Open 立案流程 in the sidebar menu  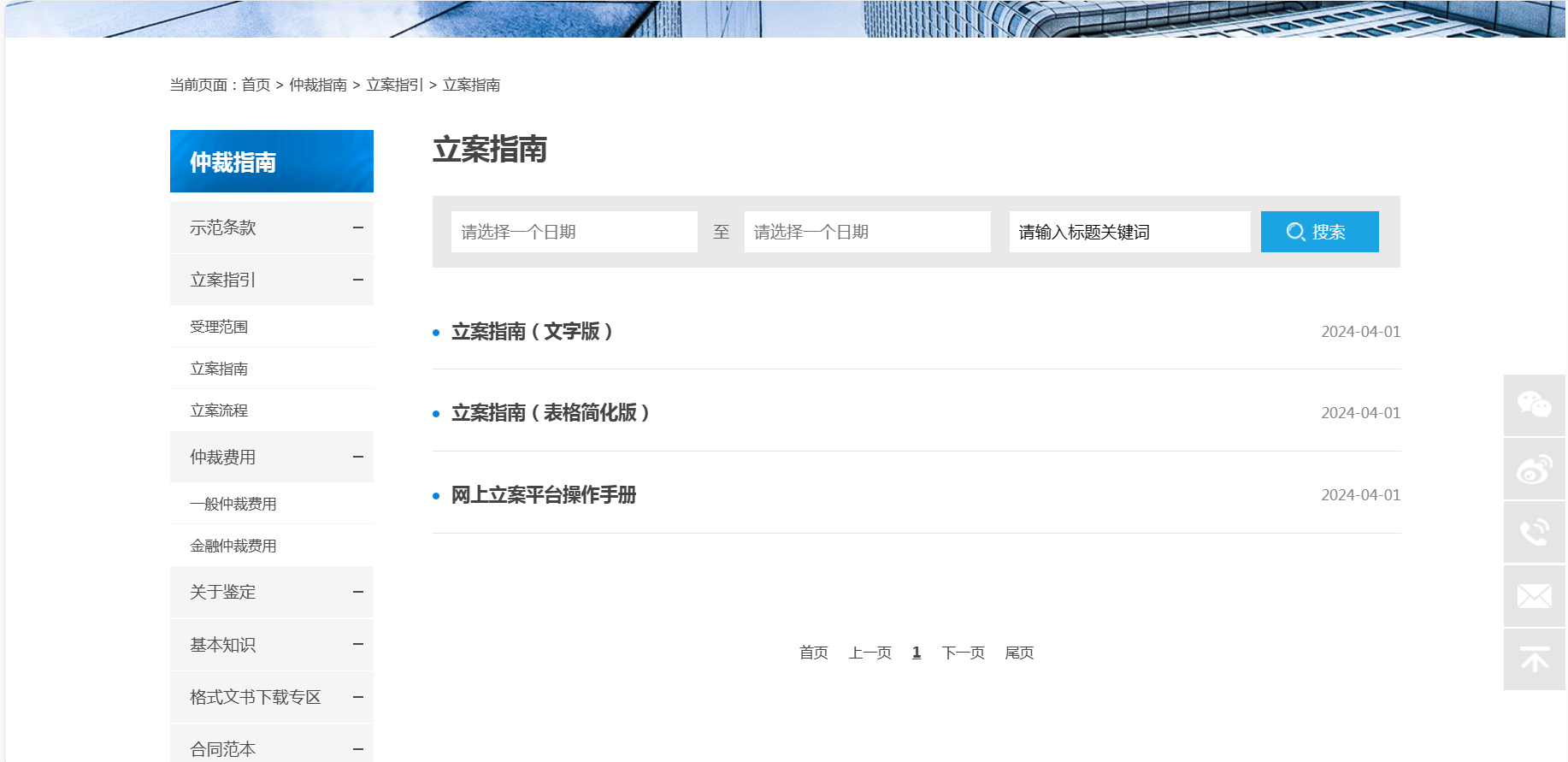[219, 411]
